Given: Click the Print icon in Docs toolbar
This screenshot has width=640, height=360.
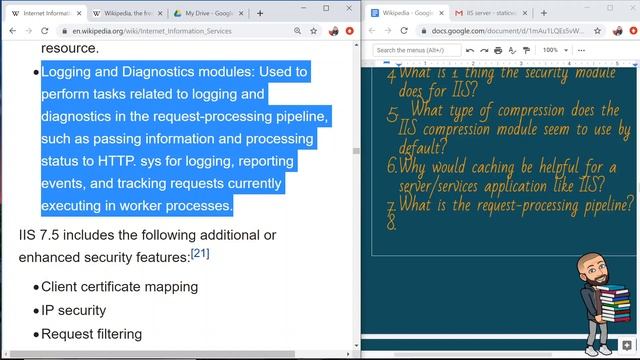Looking at the screenshot, I should coord(498,51).
